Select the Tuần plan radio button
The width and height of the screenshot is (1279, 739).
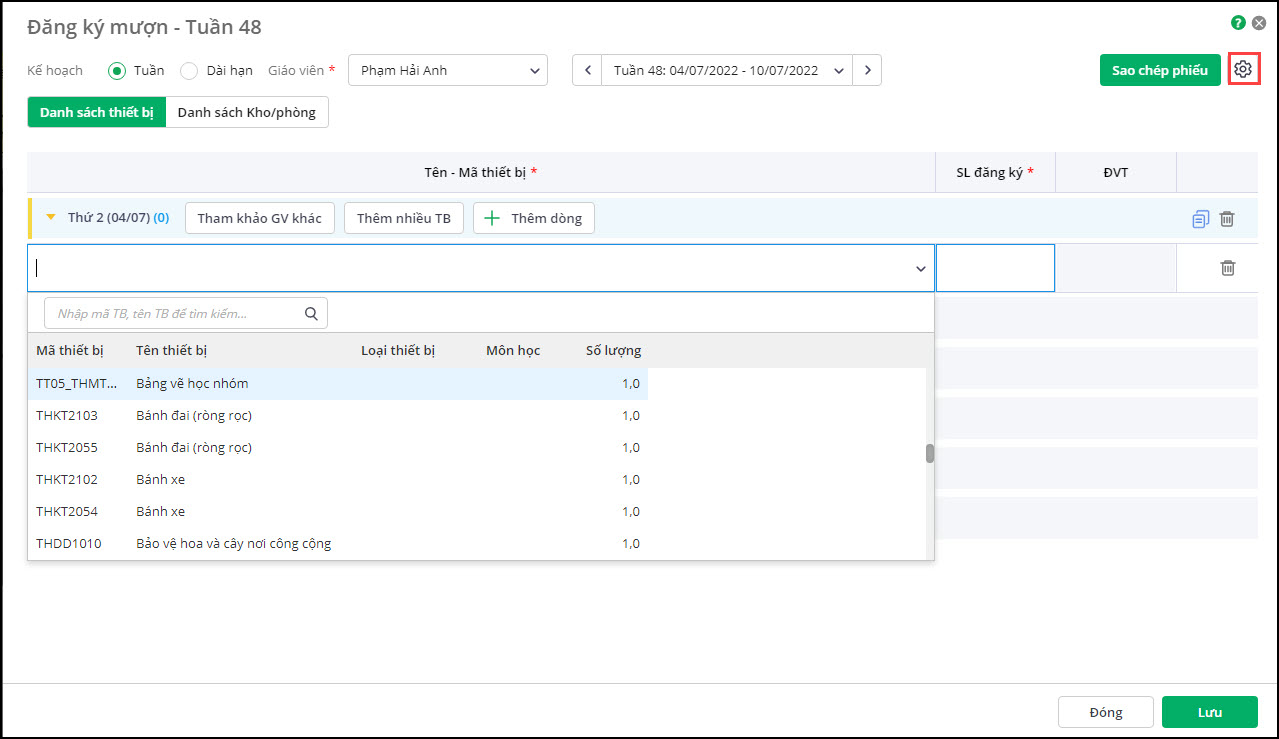click(117, 71)
